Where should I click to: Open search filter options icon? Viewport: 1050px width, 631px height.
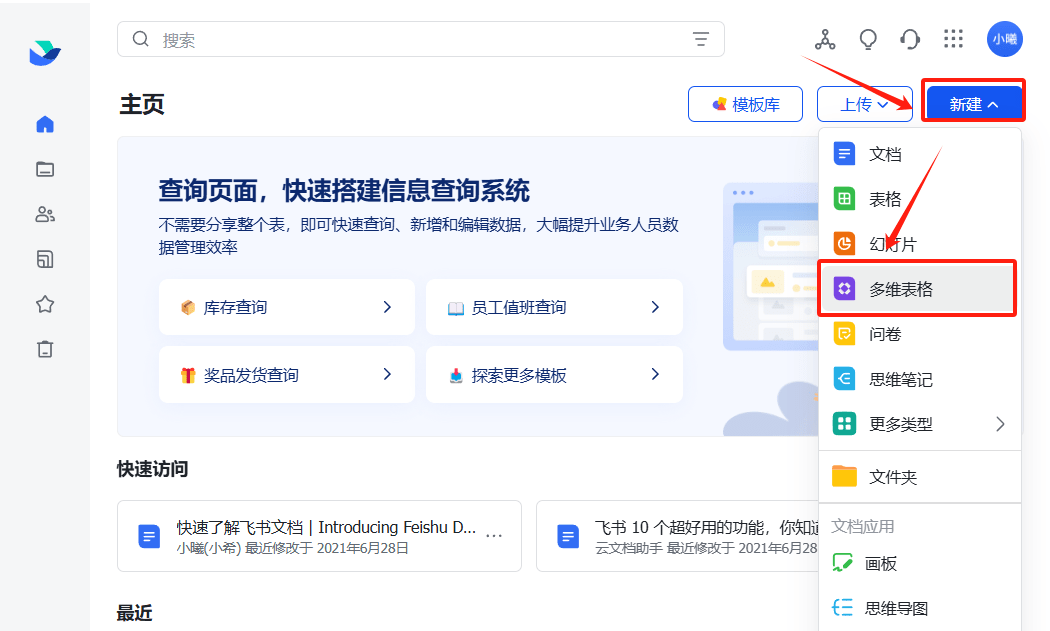pyautogui.click(x=700, y=40)
